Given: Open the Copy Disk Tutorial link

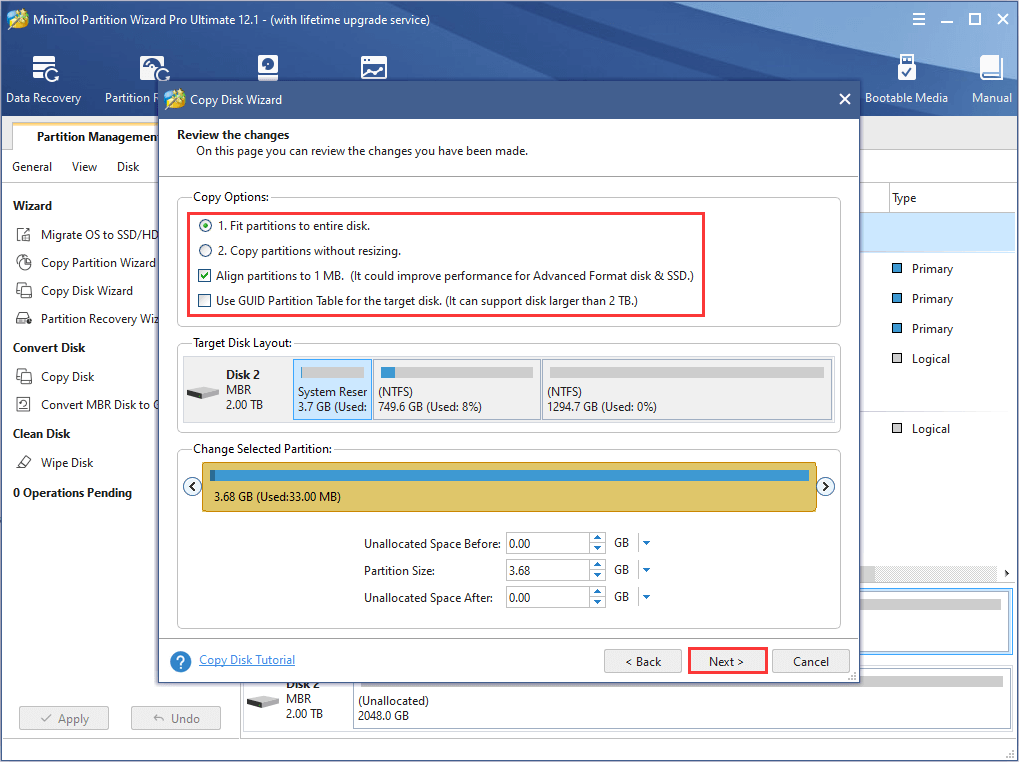Looking at the screenshot, I should pyautogui.click(x=247, y=660).
